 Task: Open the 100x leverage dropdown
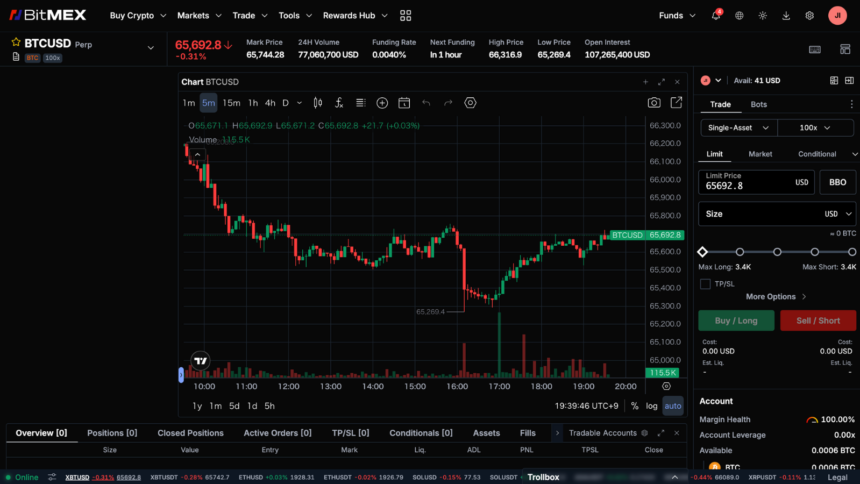coord(816,128)
